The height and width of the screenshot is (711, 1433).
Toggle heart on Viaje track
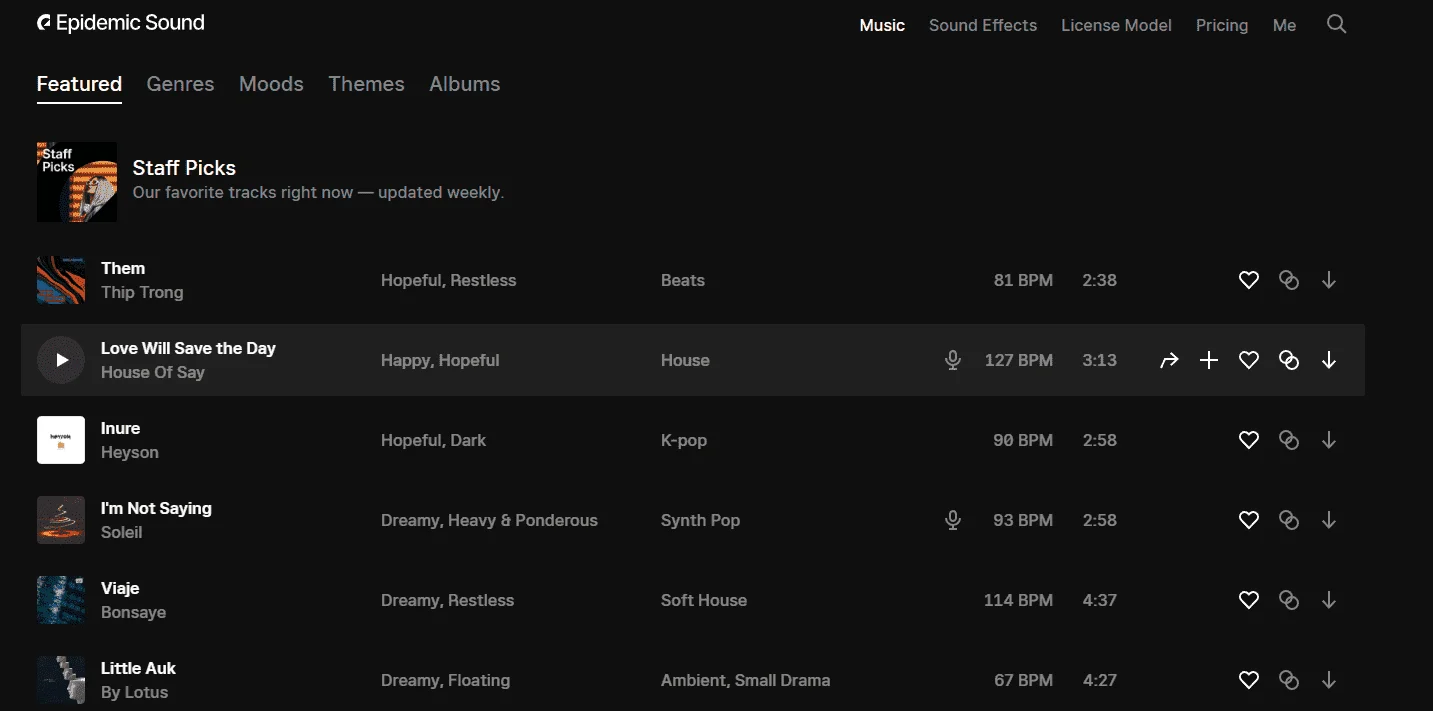[x=1249, y=600]
